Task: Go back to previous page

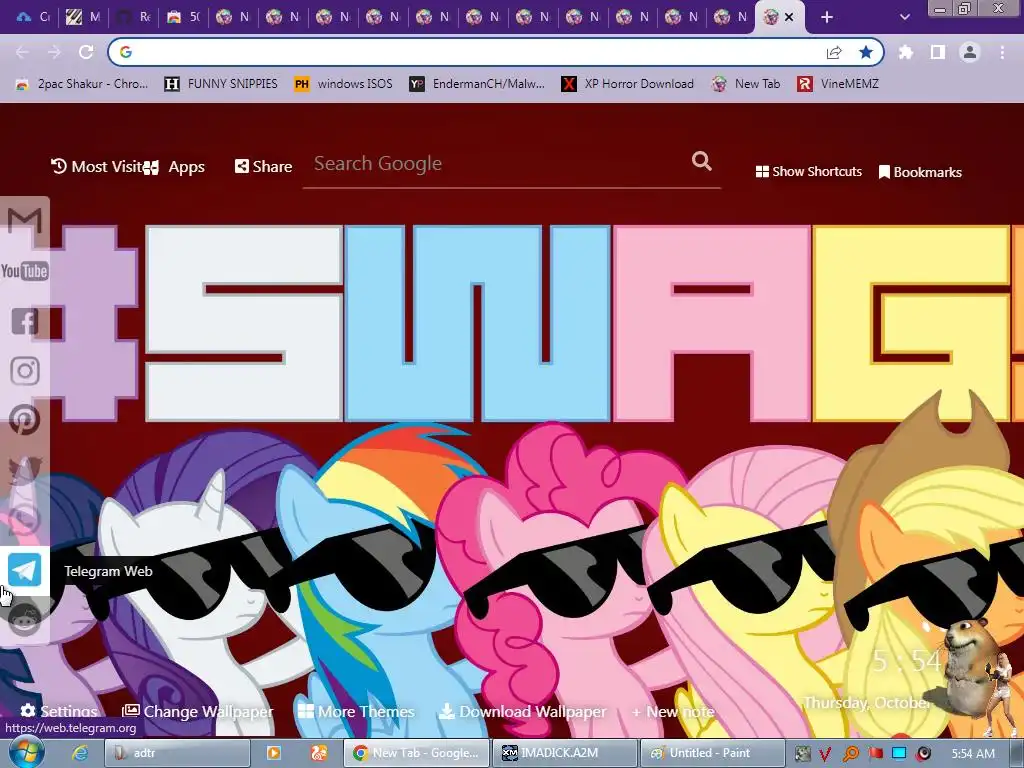Action: coord(22,52)
